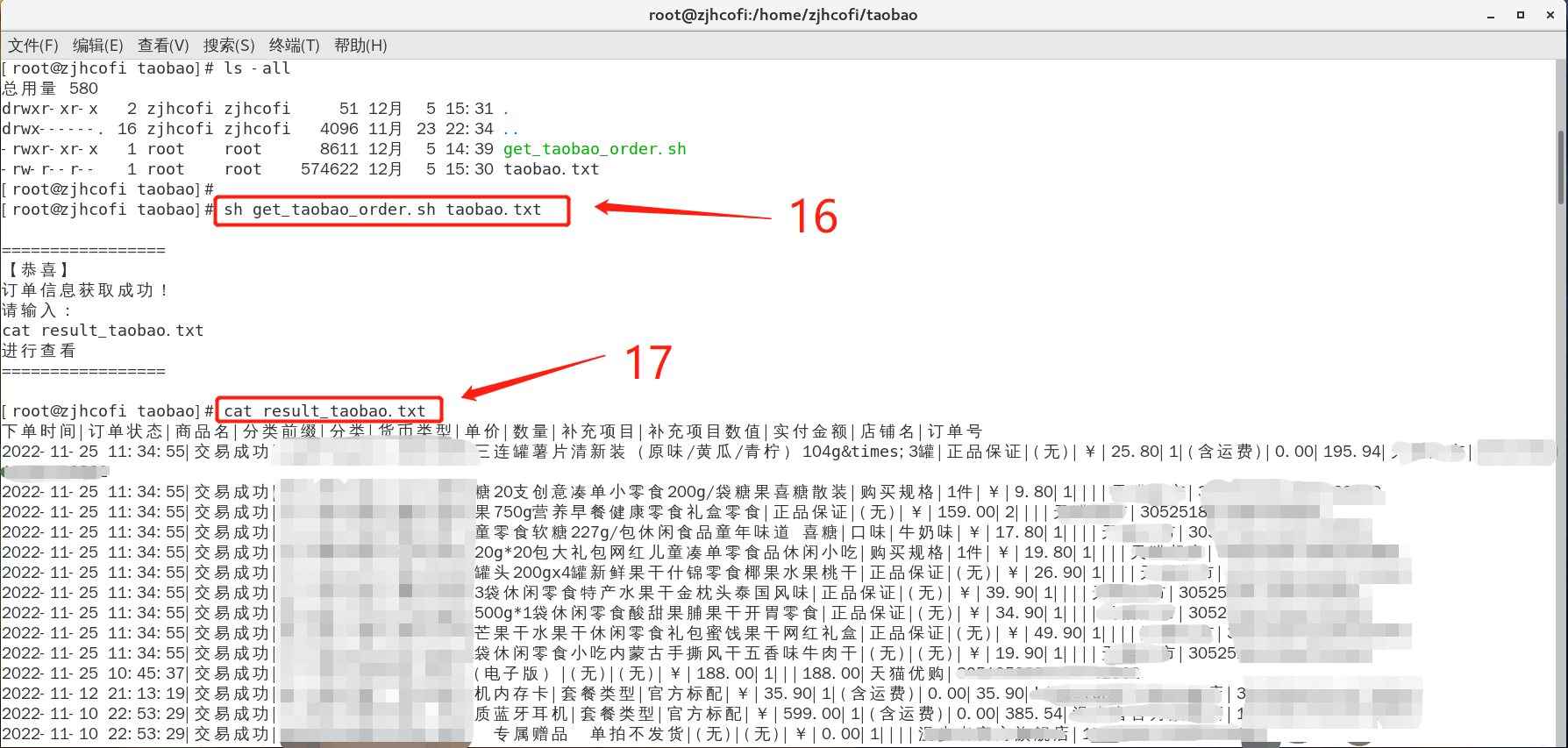1568x748 pixels.
Task: Click the 'sh get_taobao_order.sh taobao.txt' command
Action: 382,210
